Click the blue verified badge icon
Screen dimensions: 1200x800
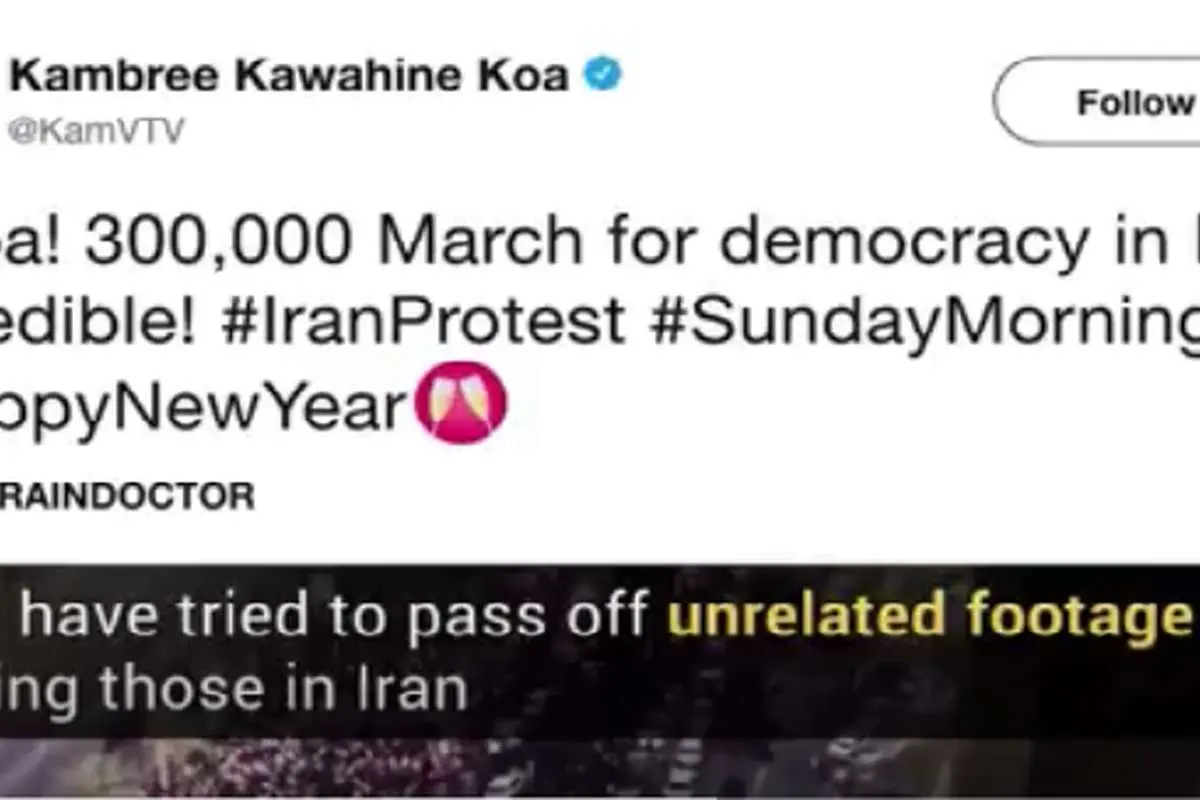pyautogui.click(x=603, y=75)
